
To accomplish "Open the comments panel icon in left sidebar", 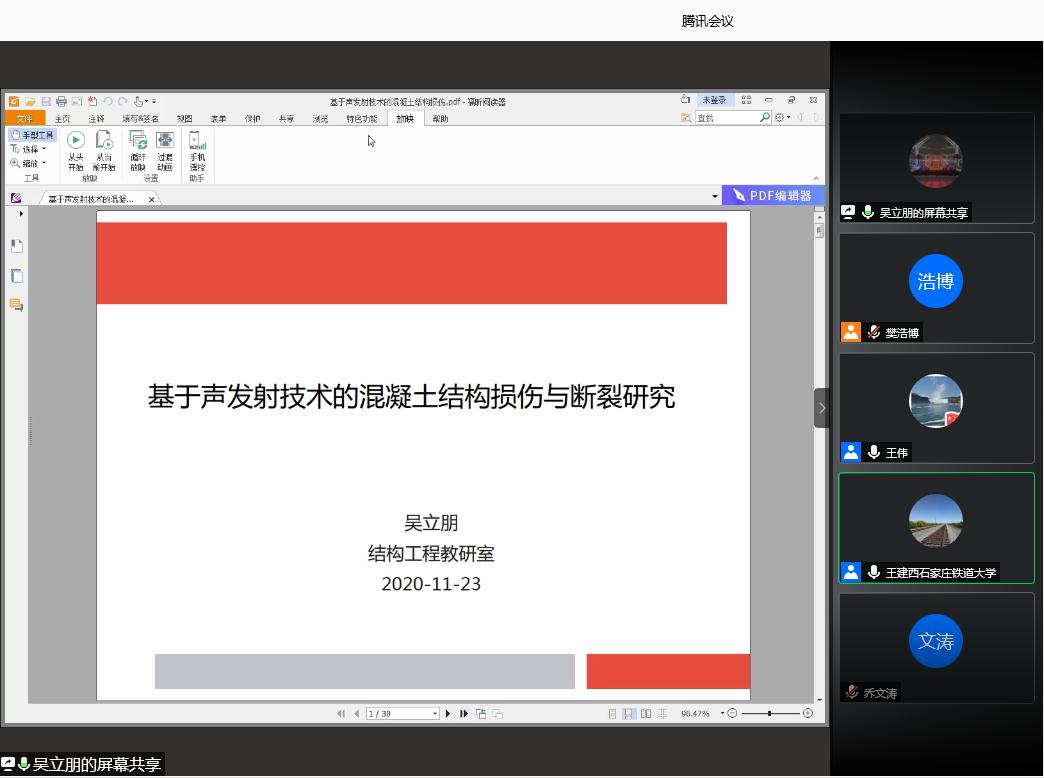I will point(16,305).
